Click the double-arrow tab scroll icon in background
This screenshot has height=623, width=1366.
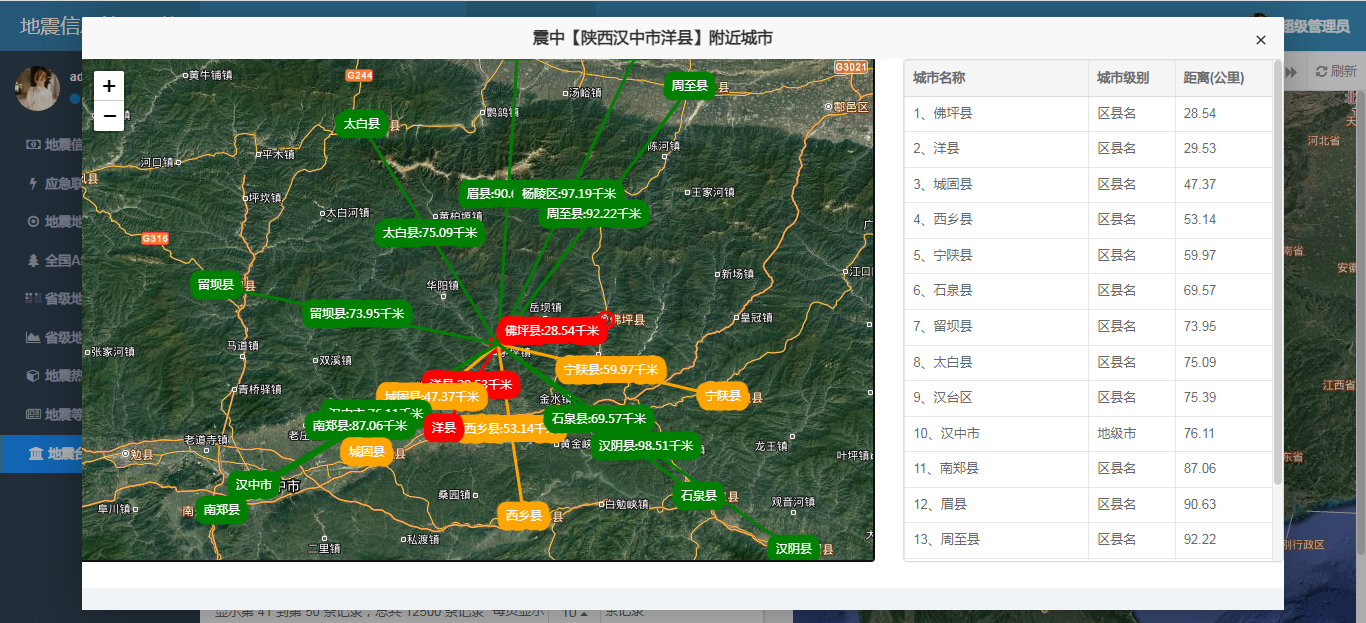(x=1292, y=72)
